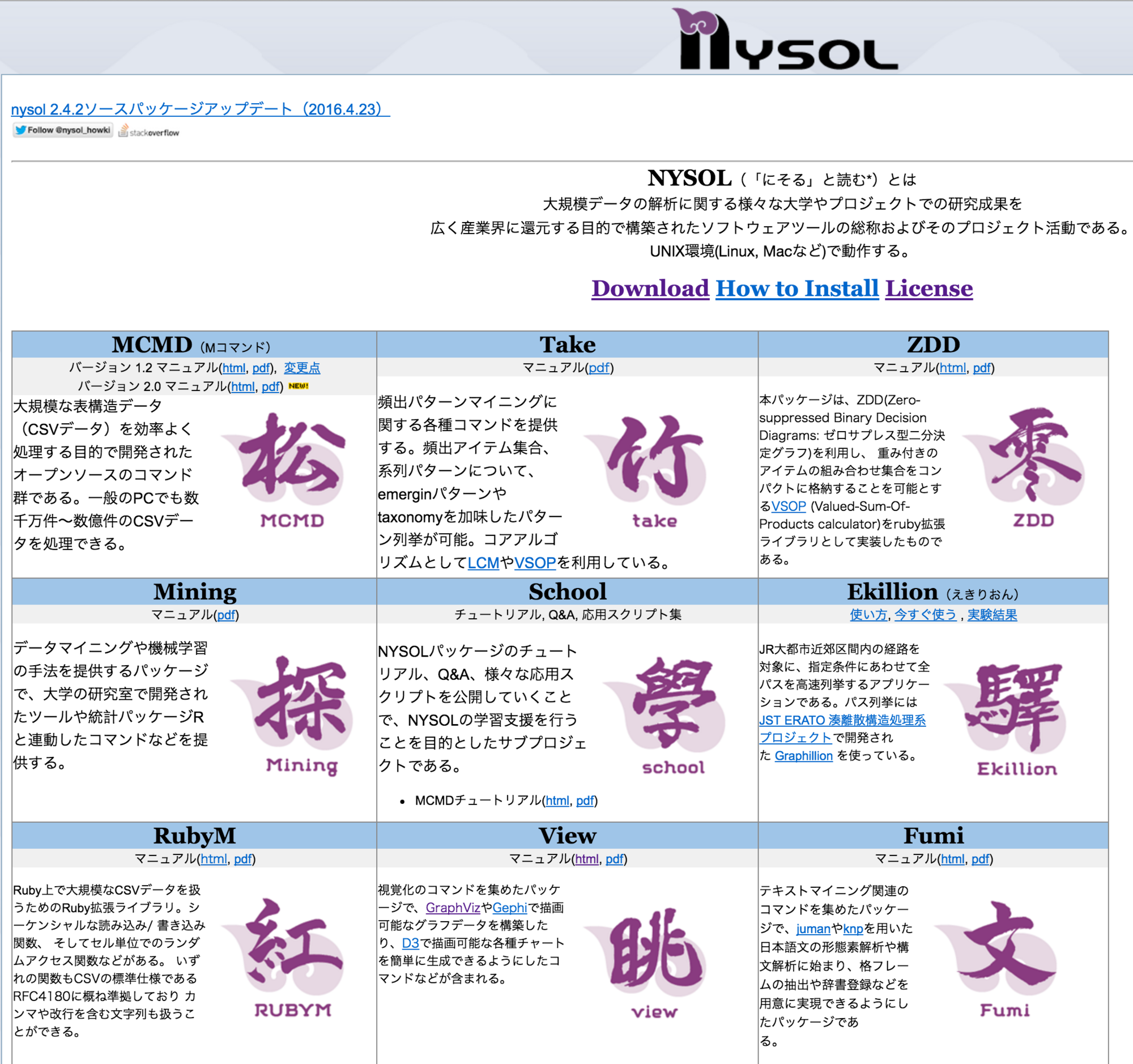Follow the Graphillion link
1133x1064 pixels.
804,756
